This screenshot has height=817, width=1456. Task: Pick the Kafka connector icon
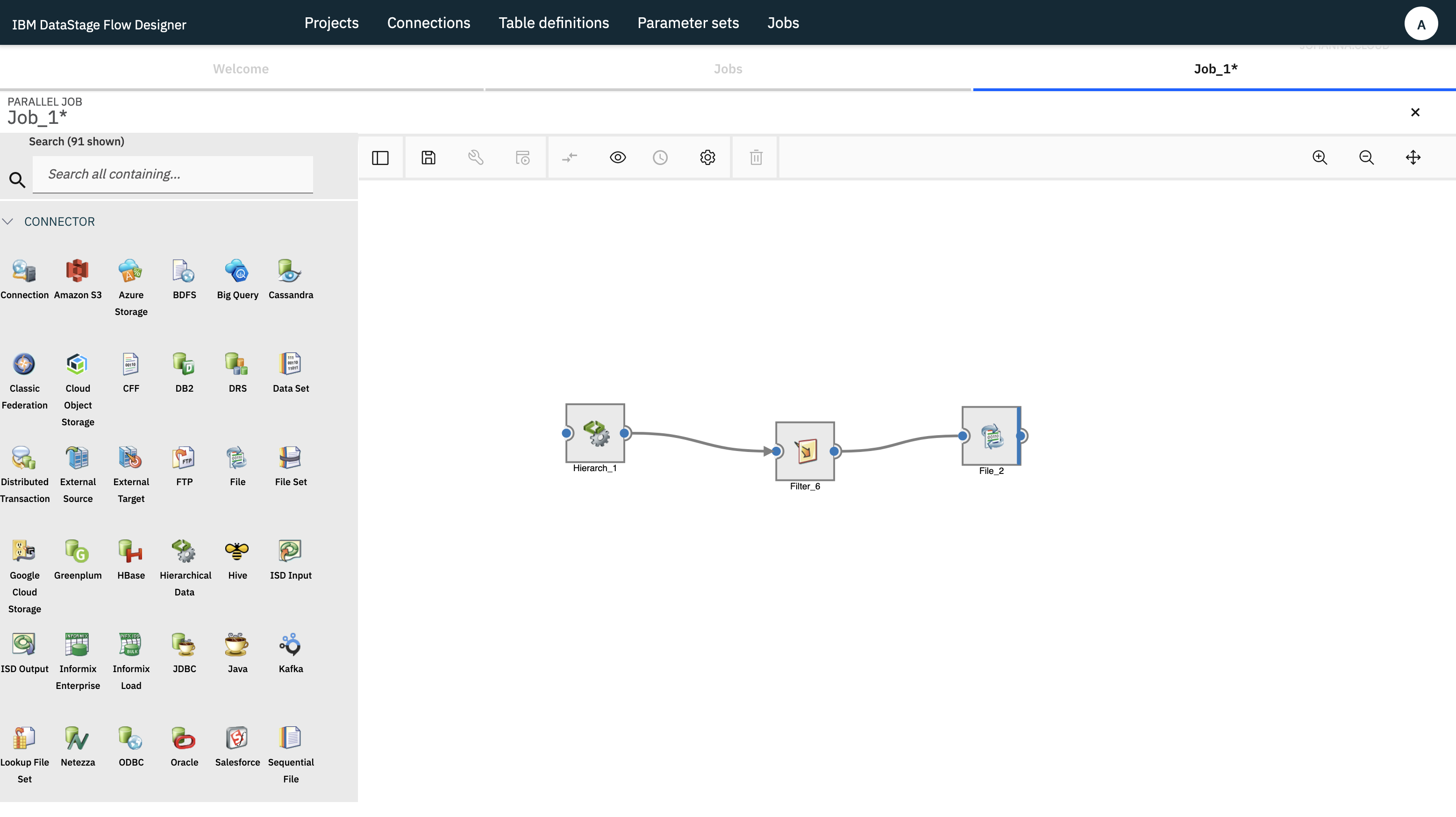(291, 645)
